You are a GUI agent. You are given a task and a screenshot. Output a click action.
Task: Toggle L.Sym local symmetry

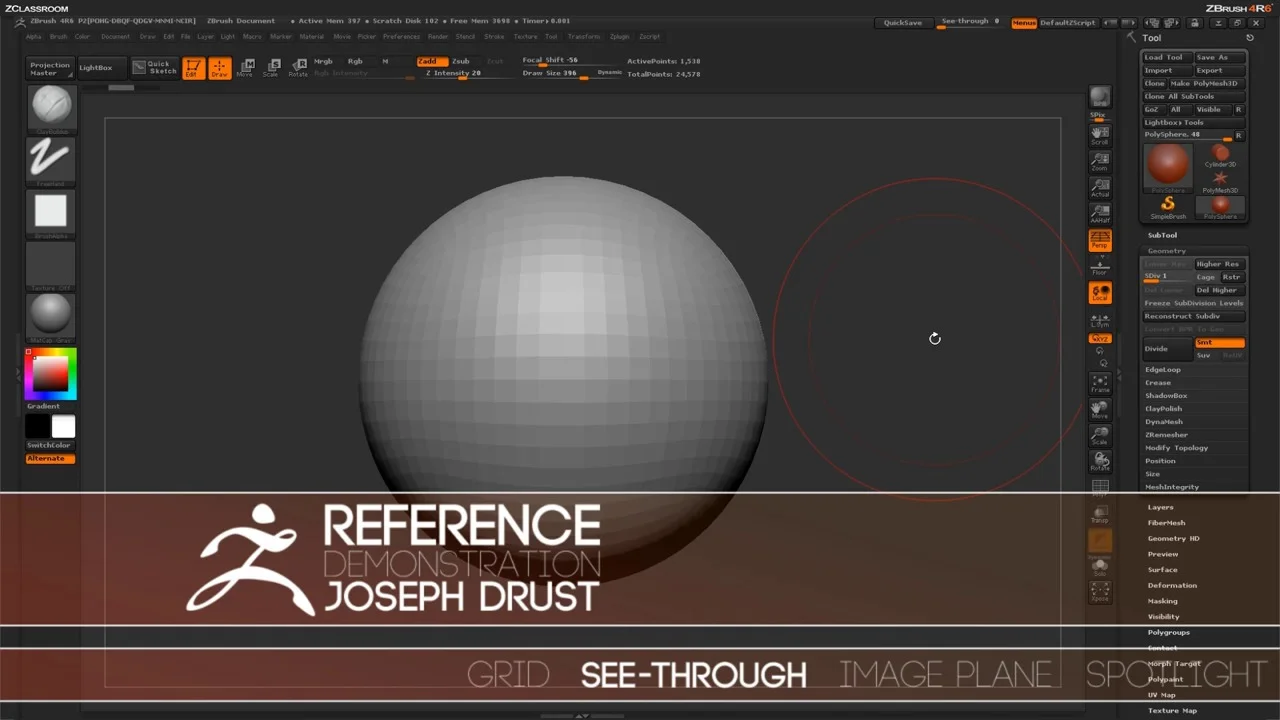click(1100, 319)
